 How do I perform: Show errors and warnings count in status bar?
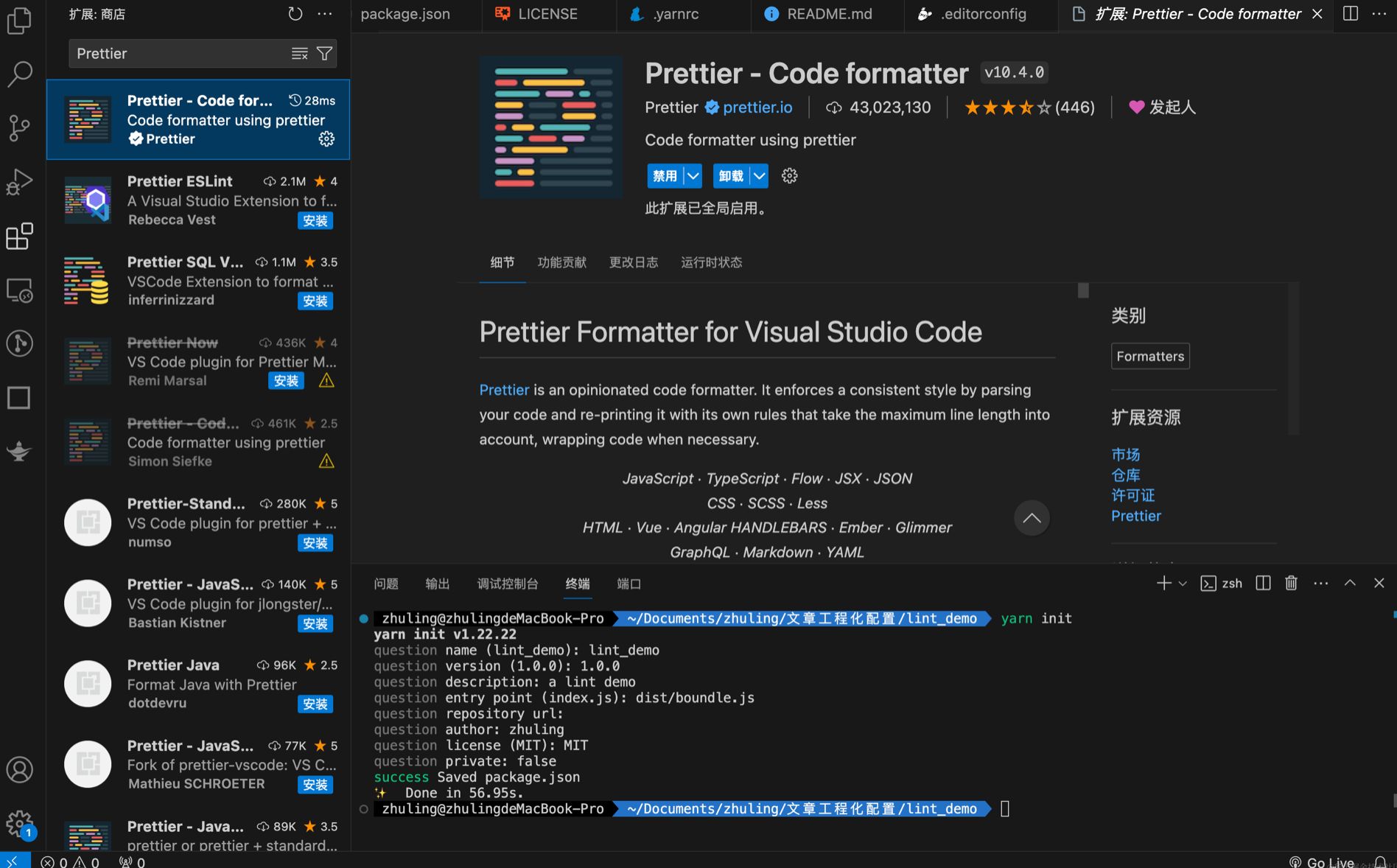tap(70, 861)
